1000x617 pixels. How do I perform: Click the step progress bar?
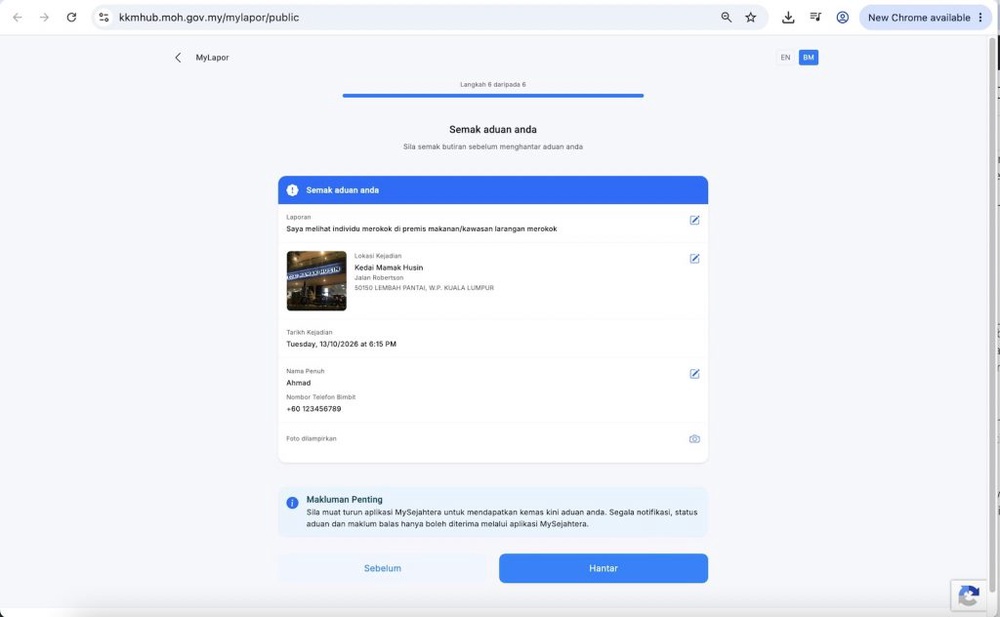pyautogui.click(x=493, y=96)
